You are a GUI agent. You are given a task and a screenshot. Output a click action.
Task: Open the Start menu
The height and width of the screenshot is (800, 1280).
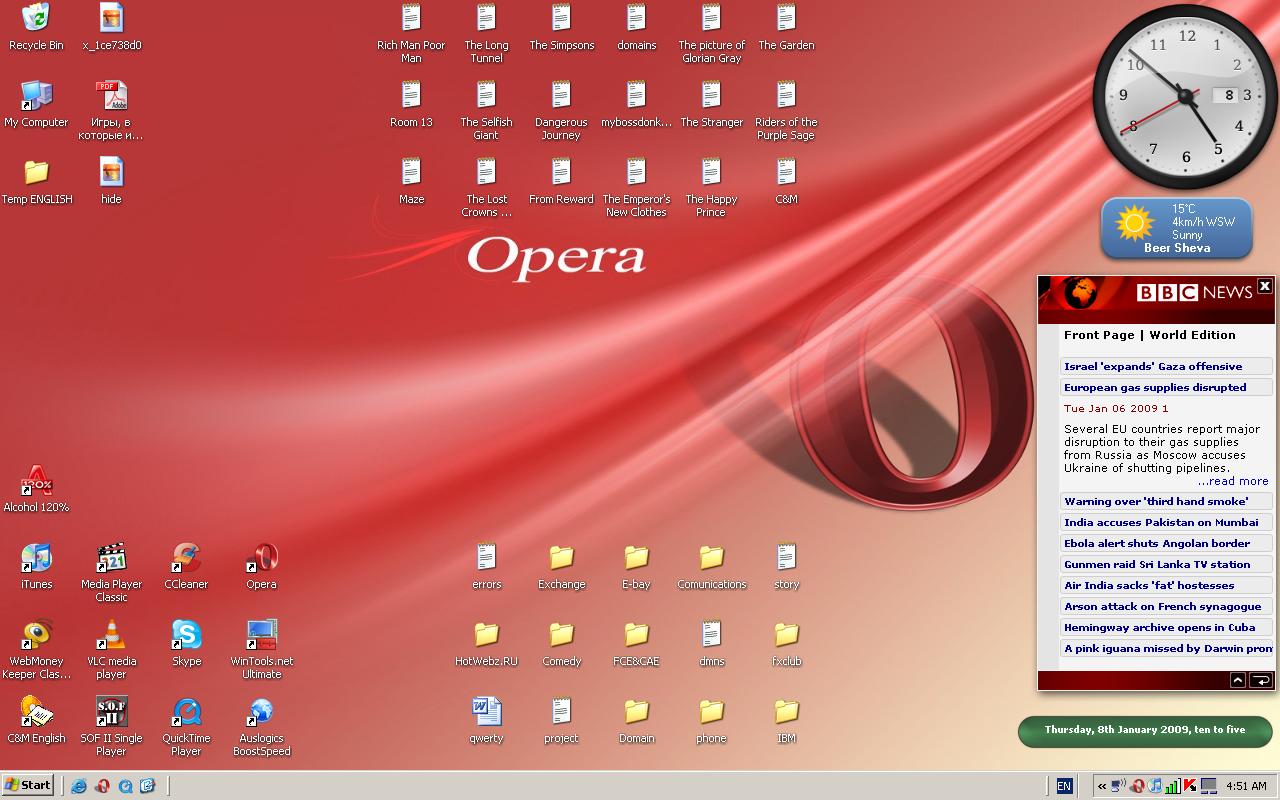point(28,785)
